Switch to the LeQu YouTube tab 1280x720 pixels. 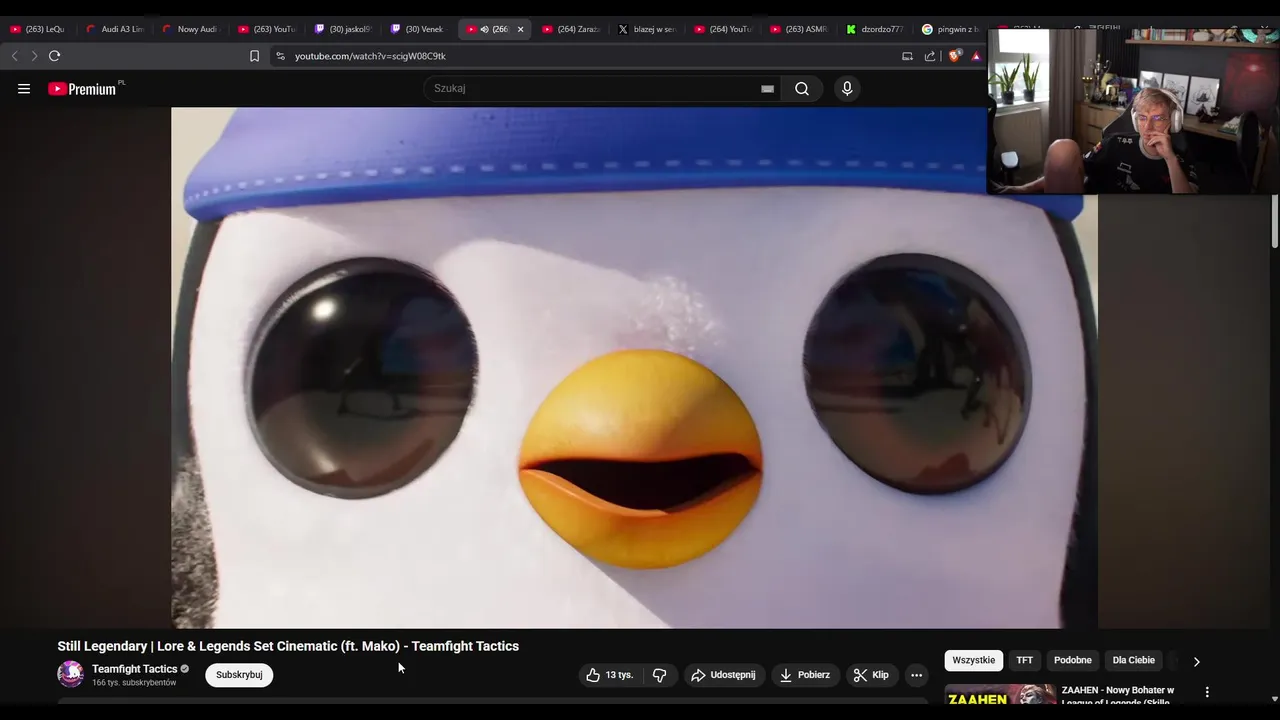coord(37,29)
